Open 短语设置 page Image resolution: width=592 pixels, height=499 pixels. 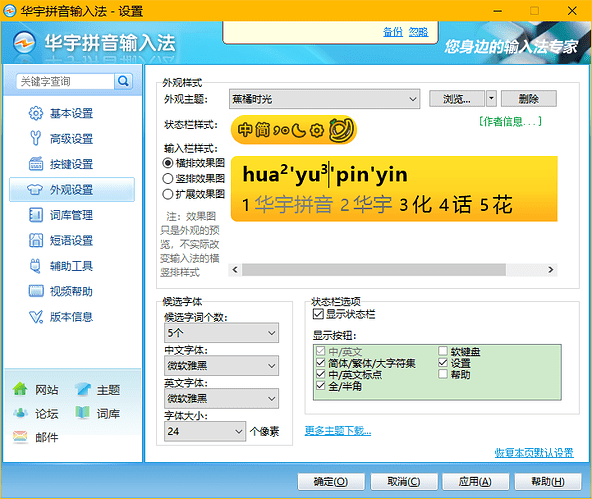pos(72,240)
